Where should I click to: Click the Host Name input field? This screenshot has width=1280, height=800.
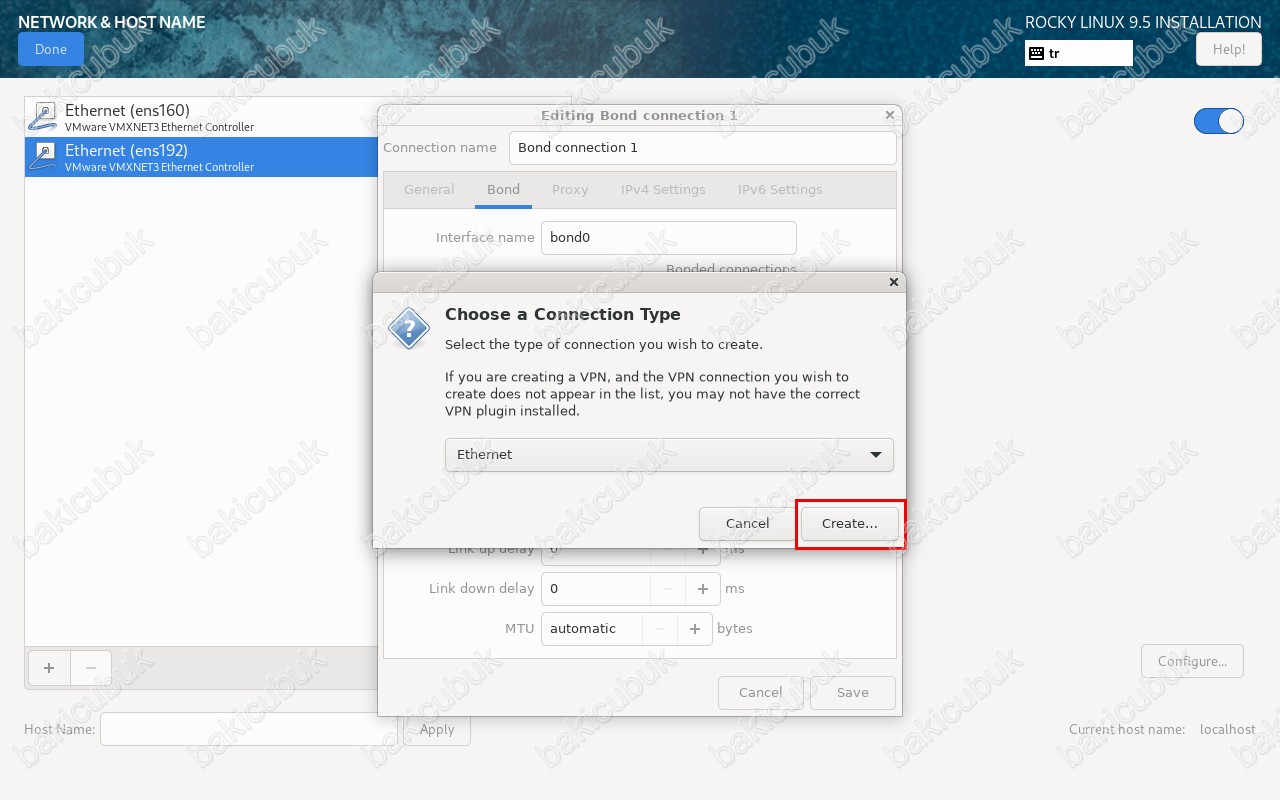(x=248, y=729)
